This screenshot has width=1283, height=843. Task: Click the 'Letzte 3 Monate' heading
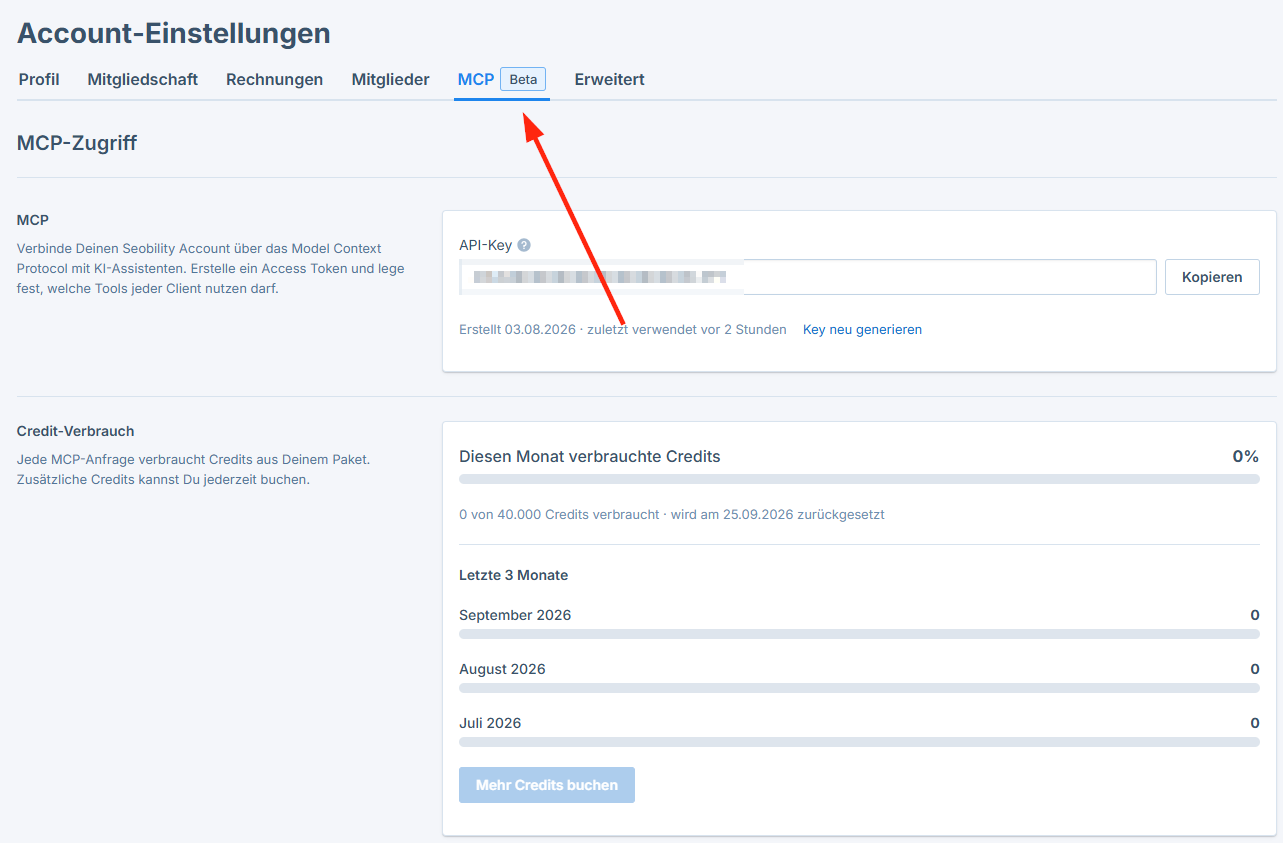(514, 575)
